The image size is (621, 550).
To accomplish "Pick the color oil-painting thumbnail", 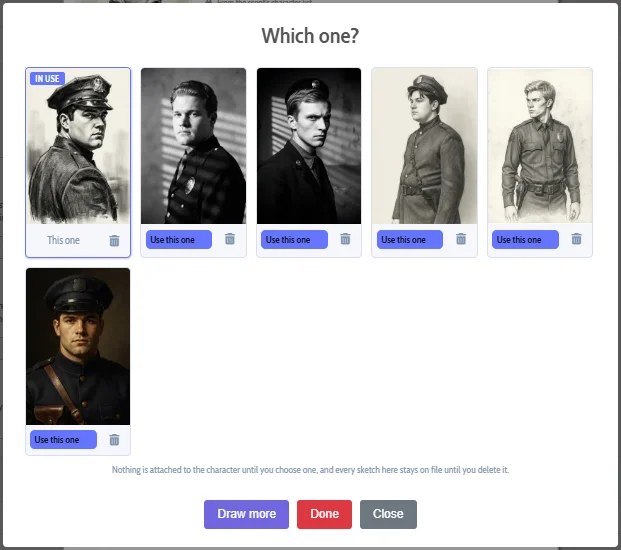I will click(x=78, y=346).
